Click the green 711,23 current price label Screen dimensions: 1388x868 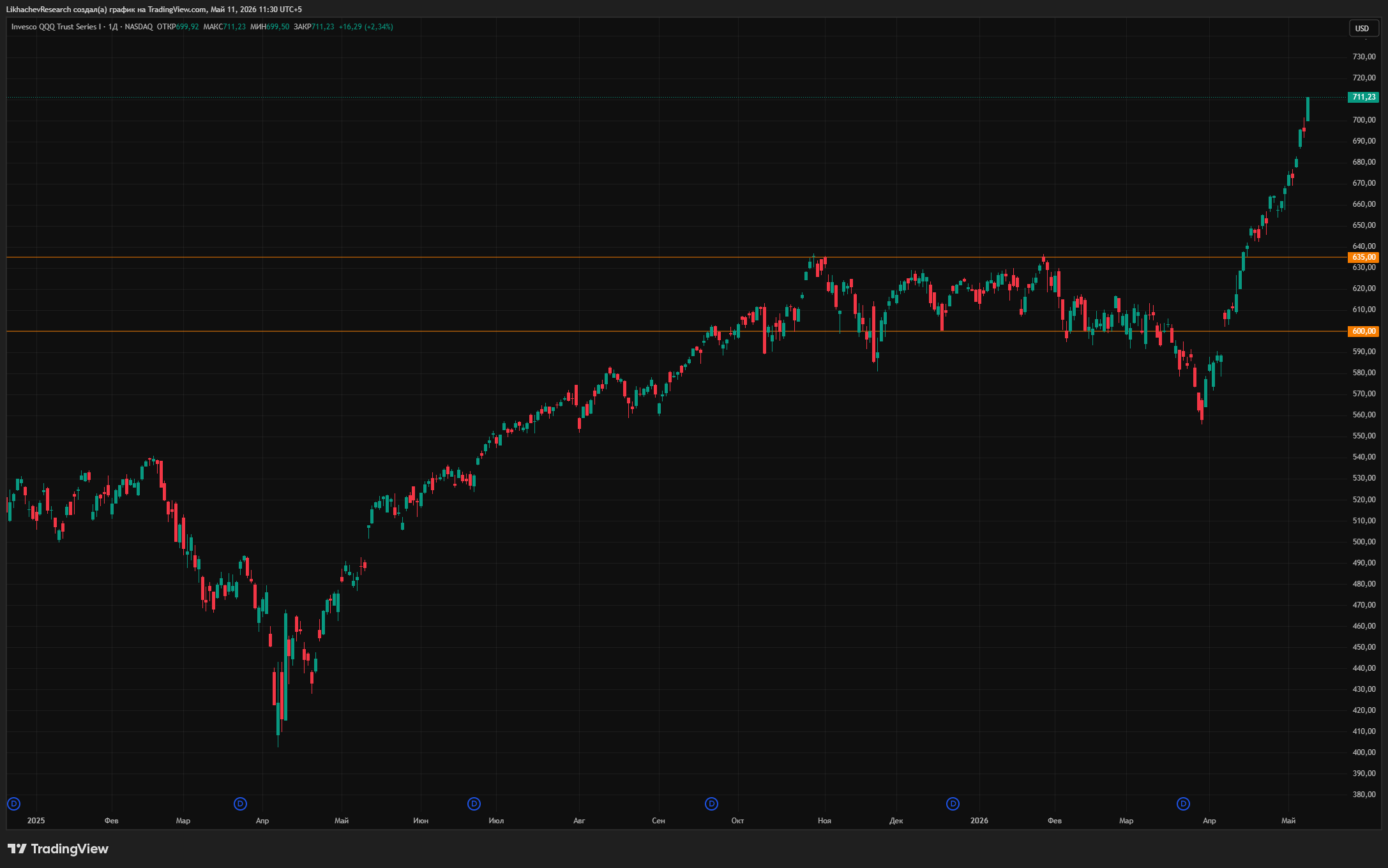pos(1363,97)
